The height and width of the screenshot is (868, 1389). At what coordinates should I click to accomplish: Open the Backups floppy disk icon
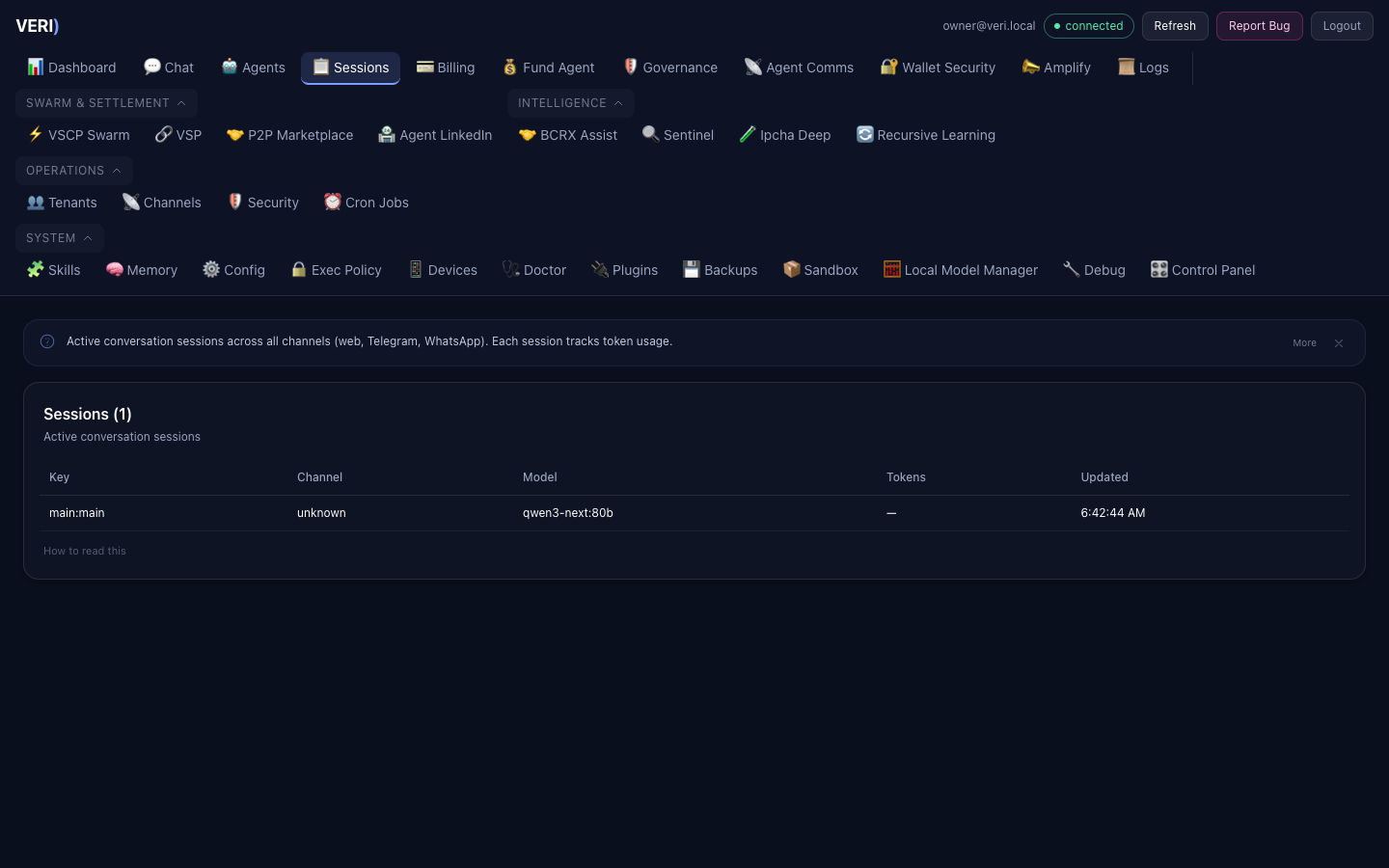click(x=692, y=269)
